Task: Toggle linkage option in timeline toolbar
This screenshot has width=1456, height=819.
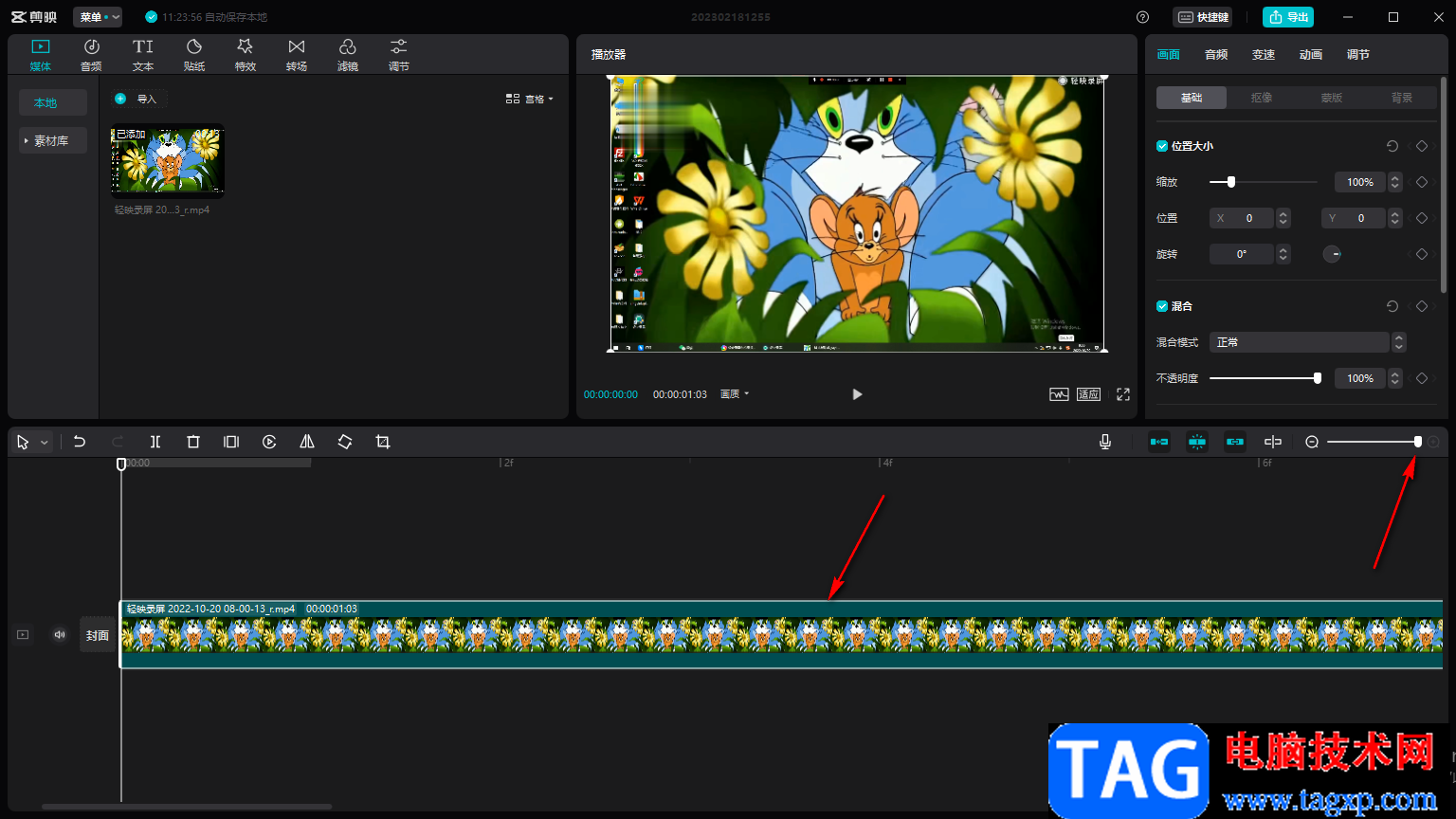Action: (x=1235, y=442)
